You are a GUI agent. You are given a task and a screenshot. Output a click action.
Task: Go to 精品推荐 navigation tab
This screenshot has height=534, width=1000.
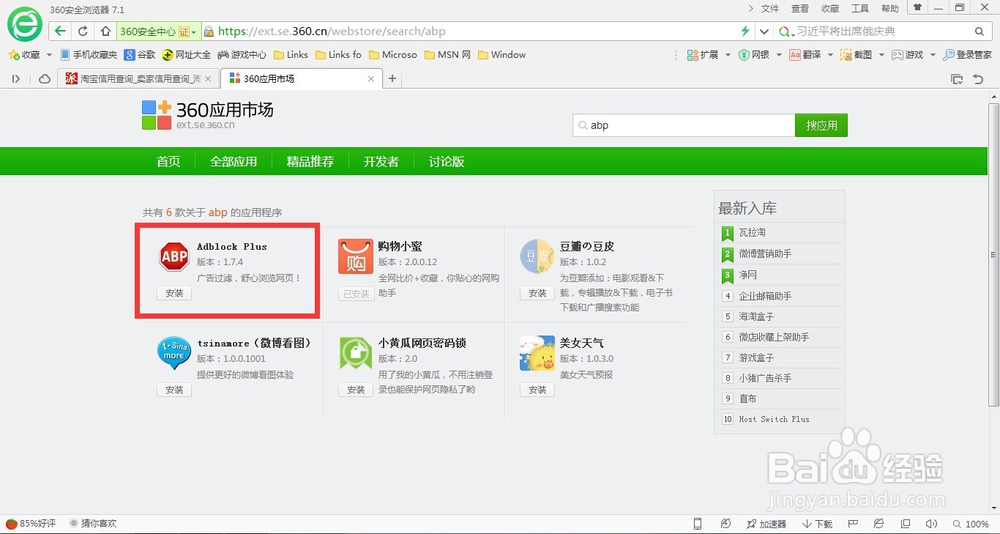coord(310,161)
